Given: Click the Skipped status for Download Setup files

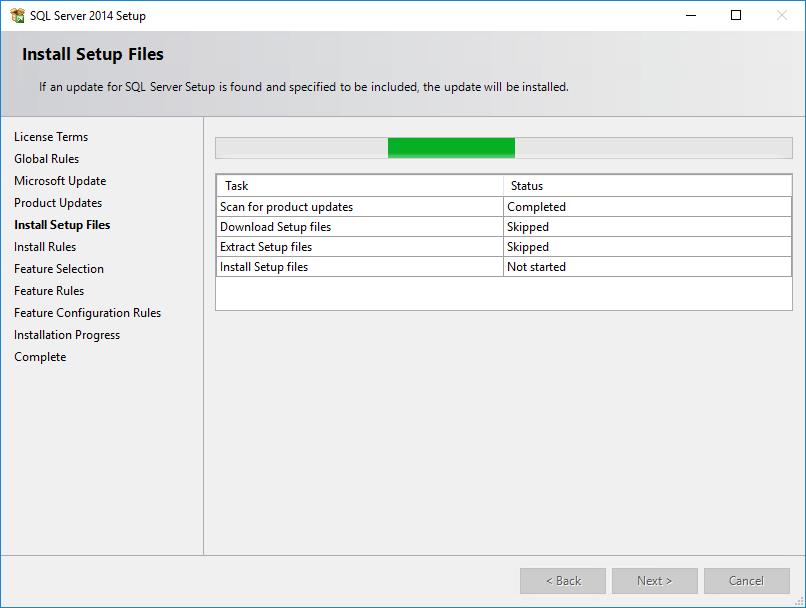Looking at the screenshot, I should tap(647, 227).
